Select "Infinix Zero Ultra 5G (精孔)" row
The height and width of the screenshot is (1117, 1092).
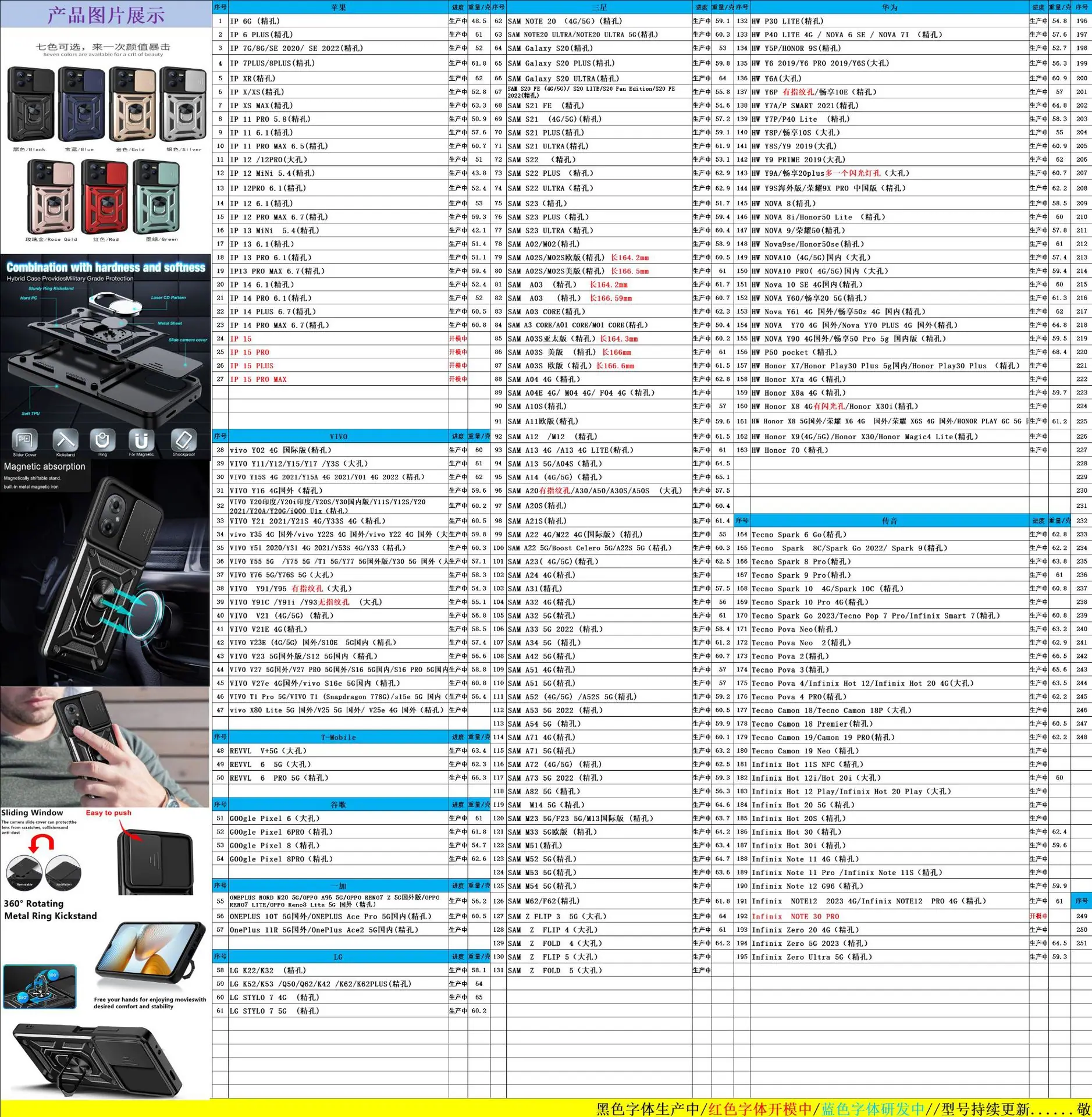click(x=890, y=956)
